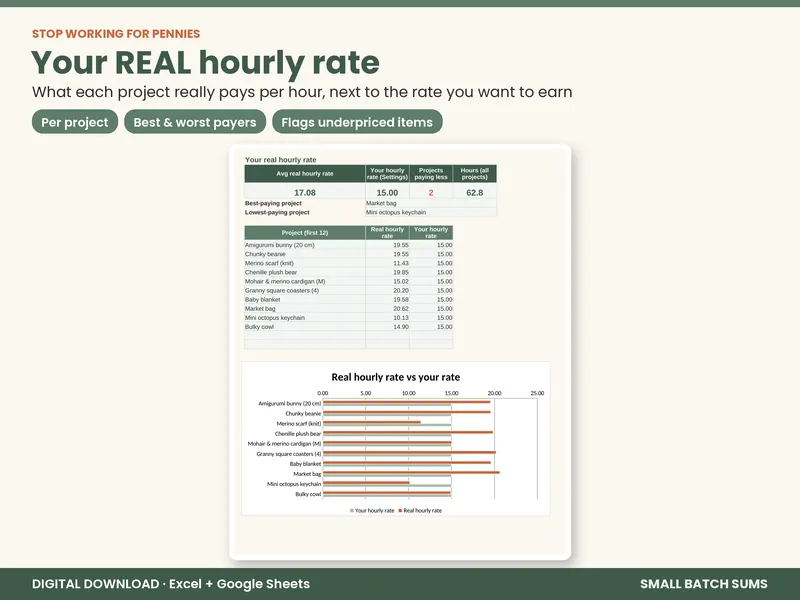Screen dimensions: 800x600
Task: Click 'STOP WORKING FOR PENNIES' tagline
Action: [x=116, y=34]
